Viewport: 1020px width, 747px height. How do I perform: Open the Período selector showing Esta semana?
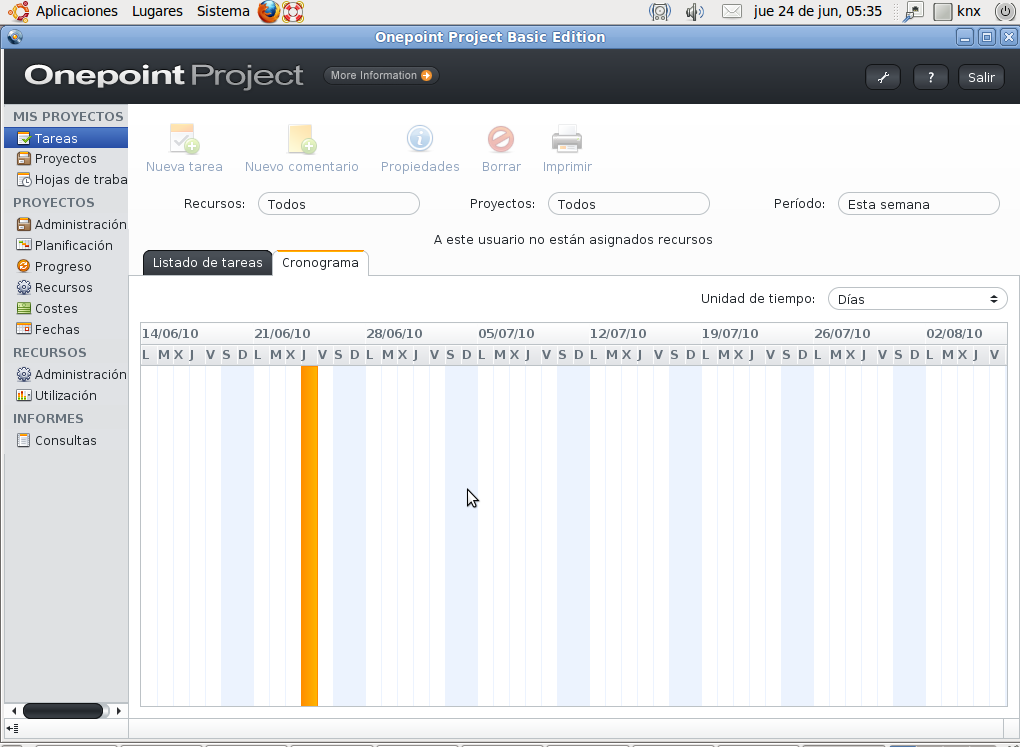[x=917, y=203]
